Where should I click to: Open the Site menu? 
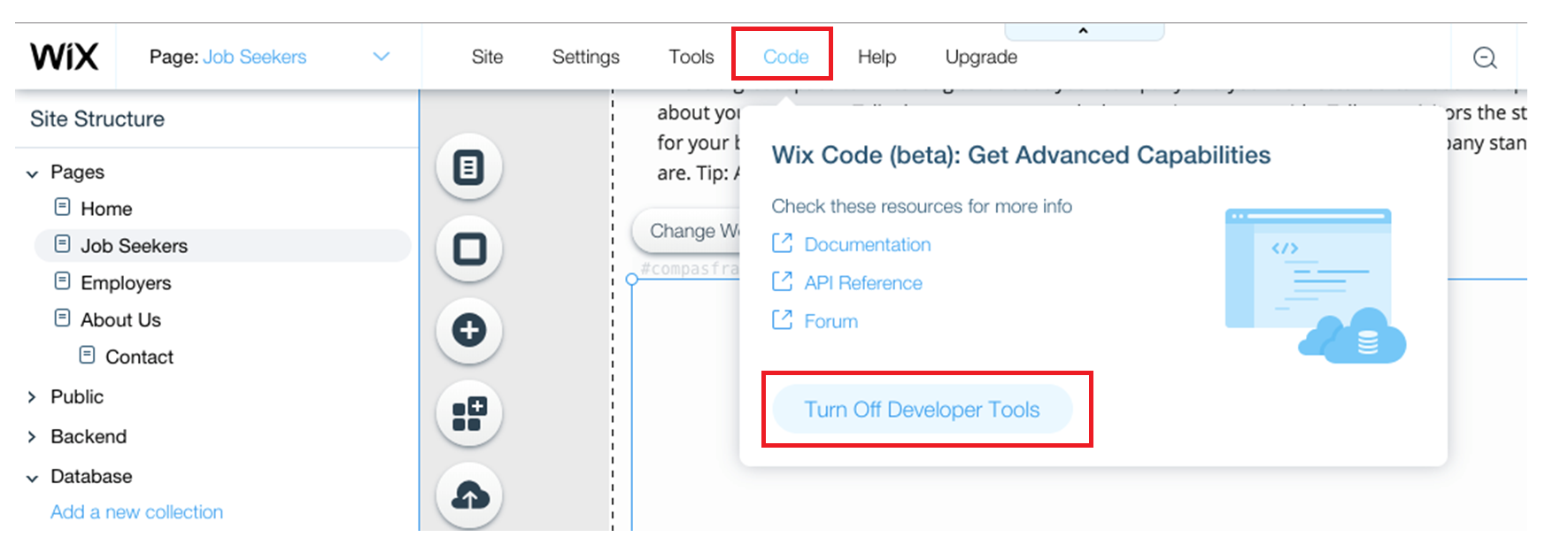pos(487,57)
